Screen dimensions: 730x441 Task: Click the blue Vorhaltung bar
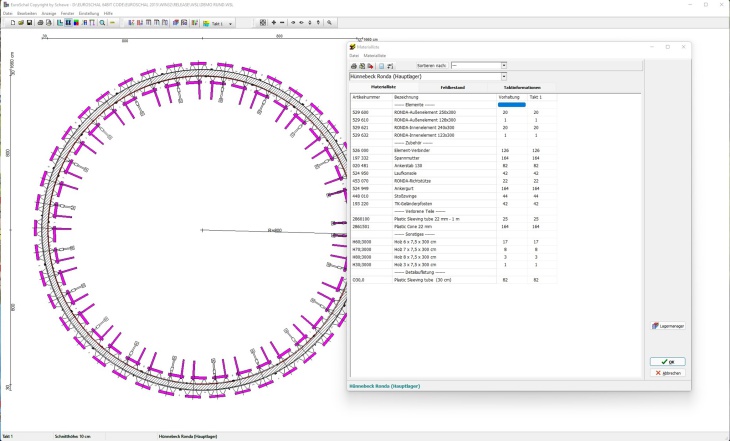(x=511, y=104)
